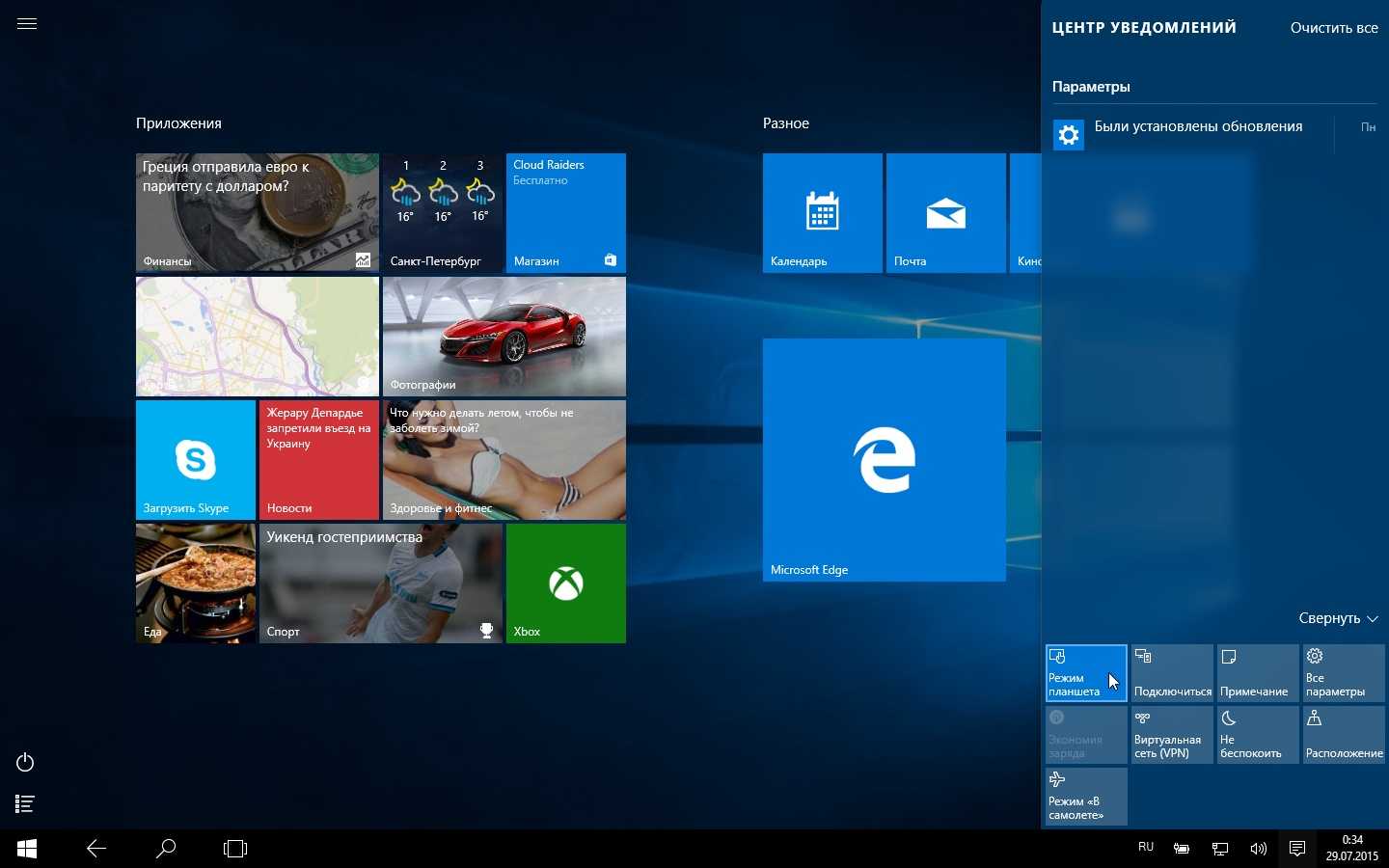
Task: Click the Power button icon
Action: click(x=26, y=763)
